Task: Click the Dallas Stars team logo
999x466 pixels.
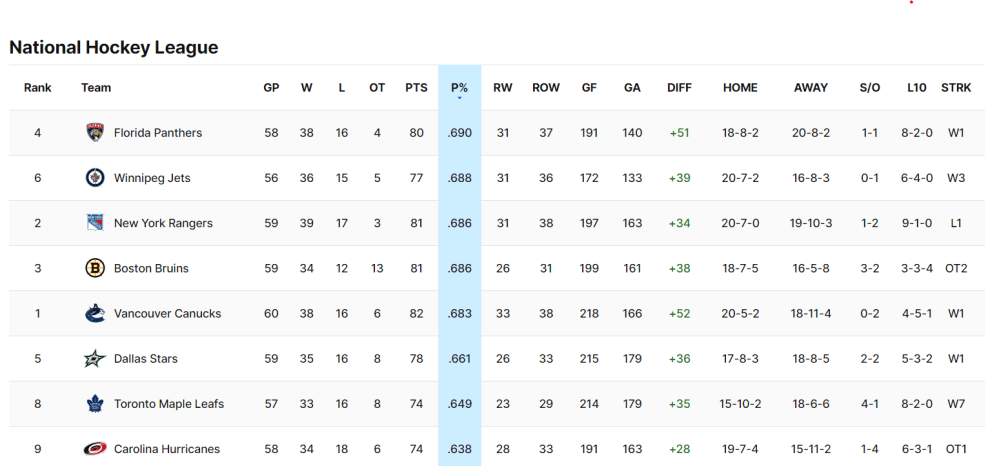Action: (x=95, y=358)
